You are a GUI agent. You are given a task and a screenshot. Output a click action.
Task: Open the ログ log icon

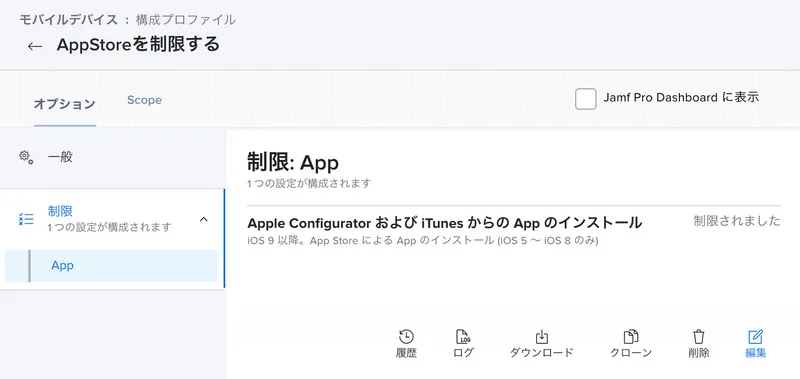(463, 337)
